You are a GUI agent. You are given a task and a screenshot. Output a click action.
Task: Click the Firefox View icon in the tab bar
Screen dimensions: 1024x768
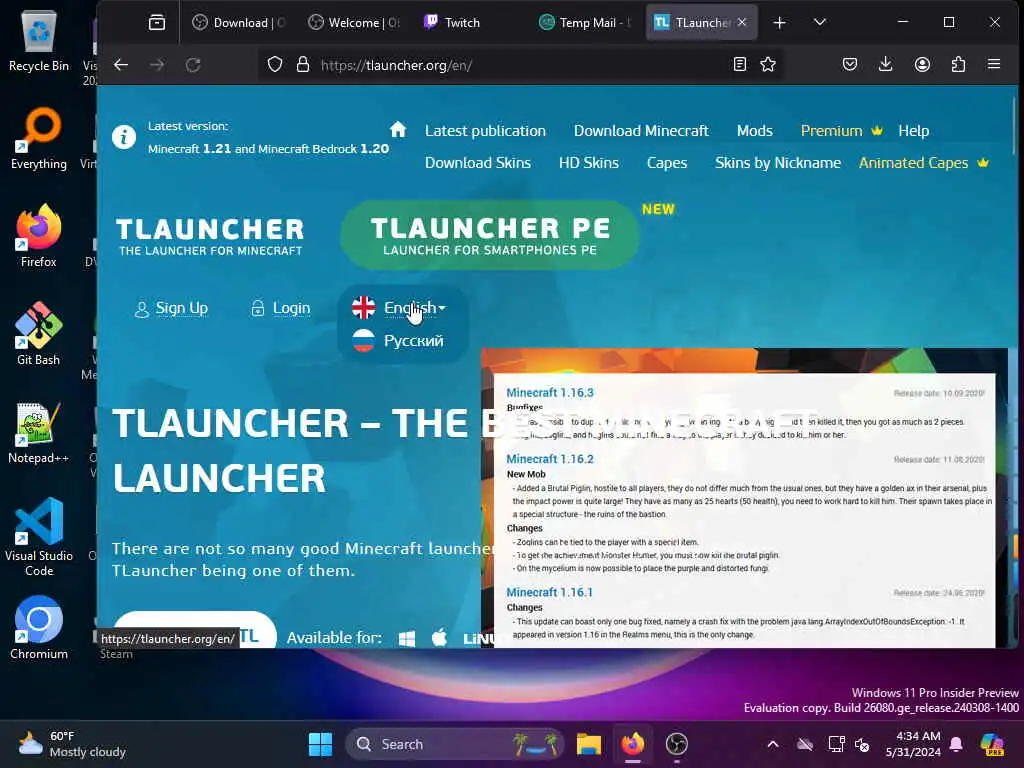click(x=157, y=23)
